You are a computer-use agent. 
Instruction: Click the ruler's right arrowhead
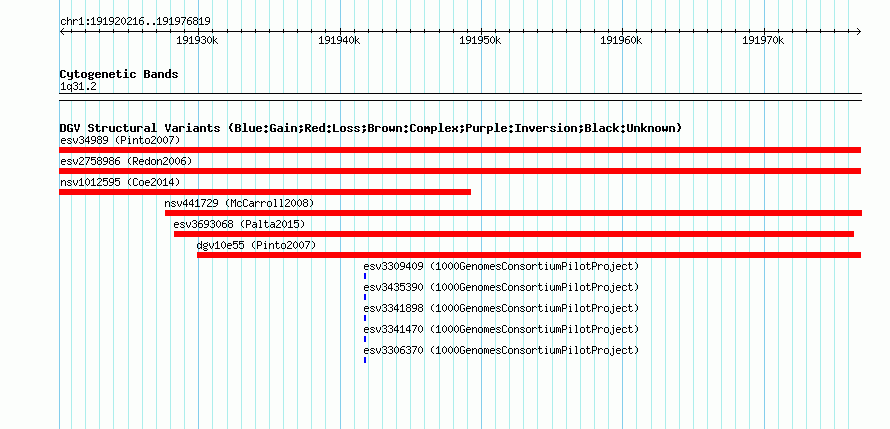pos(858,32)
